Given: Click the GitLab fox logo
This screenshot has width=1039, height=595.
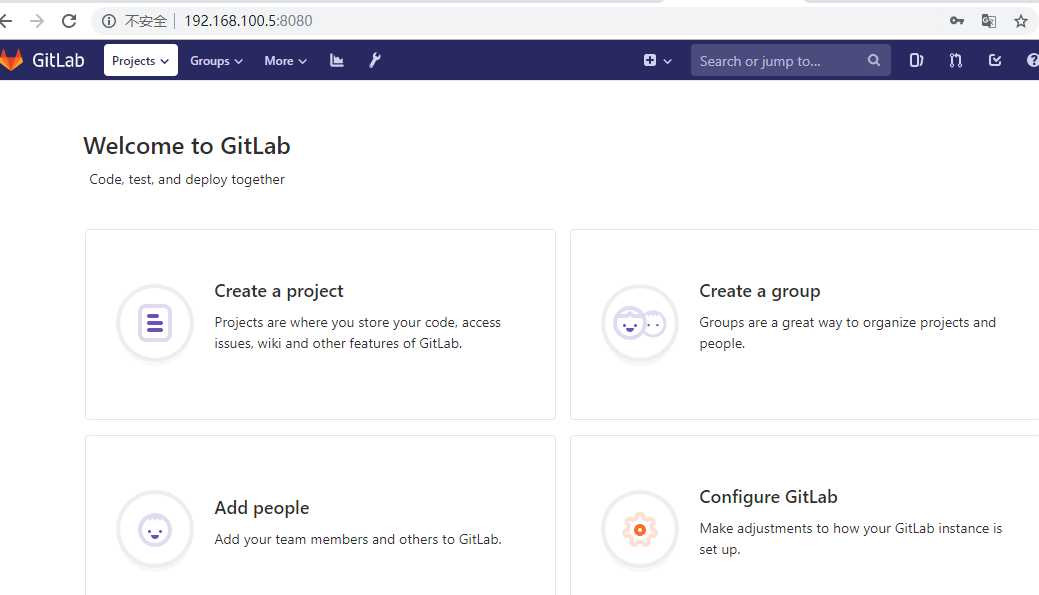Looking at the screenshot, I should [11, 60].
